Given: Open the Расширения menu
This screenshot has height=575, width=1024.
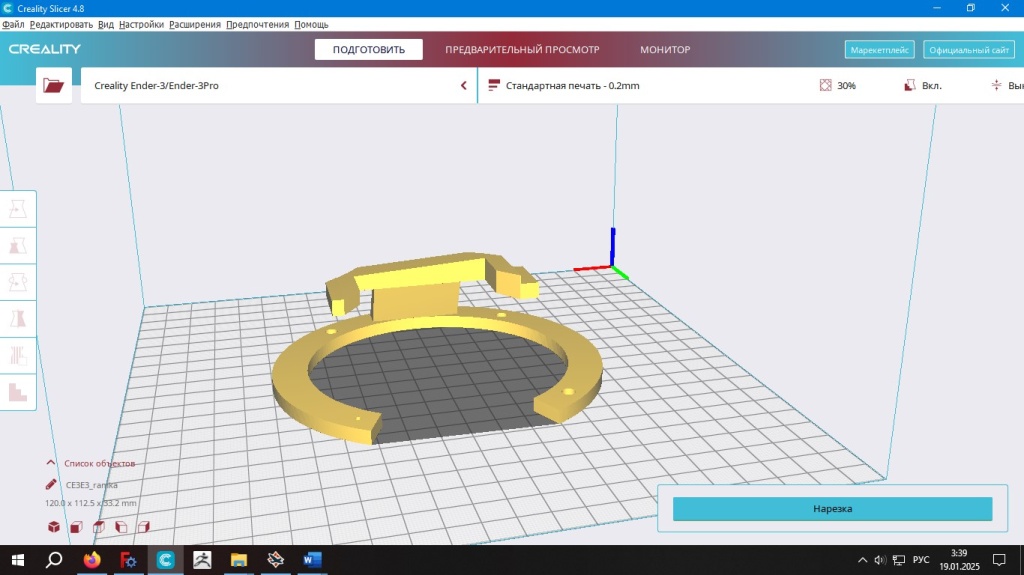Looking at the screenshot, I should pyautogui.click(x=195, y=24).
